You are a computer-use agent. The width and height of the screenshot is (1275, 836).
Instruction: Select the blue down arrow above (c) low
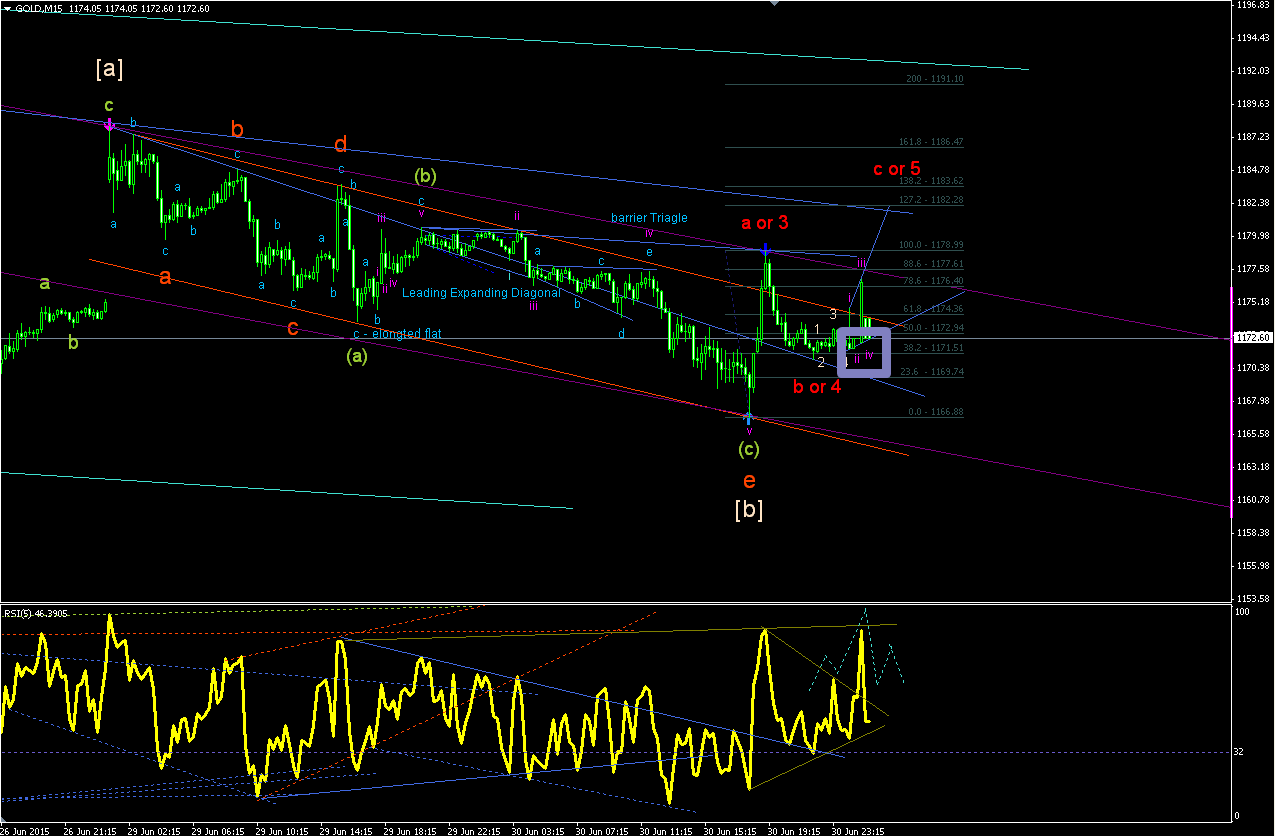(749, 417)
